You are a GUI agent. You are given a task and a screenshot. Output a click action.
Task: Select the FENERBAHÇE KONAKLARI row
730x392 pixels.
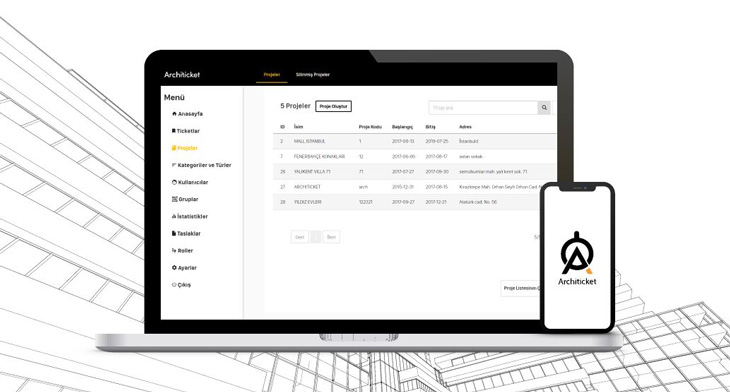414,156
